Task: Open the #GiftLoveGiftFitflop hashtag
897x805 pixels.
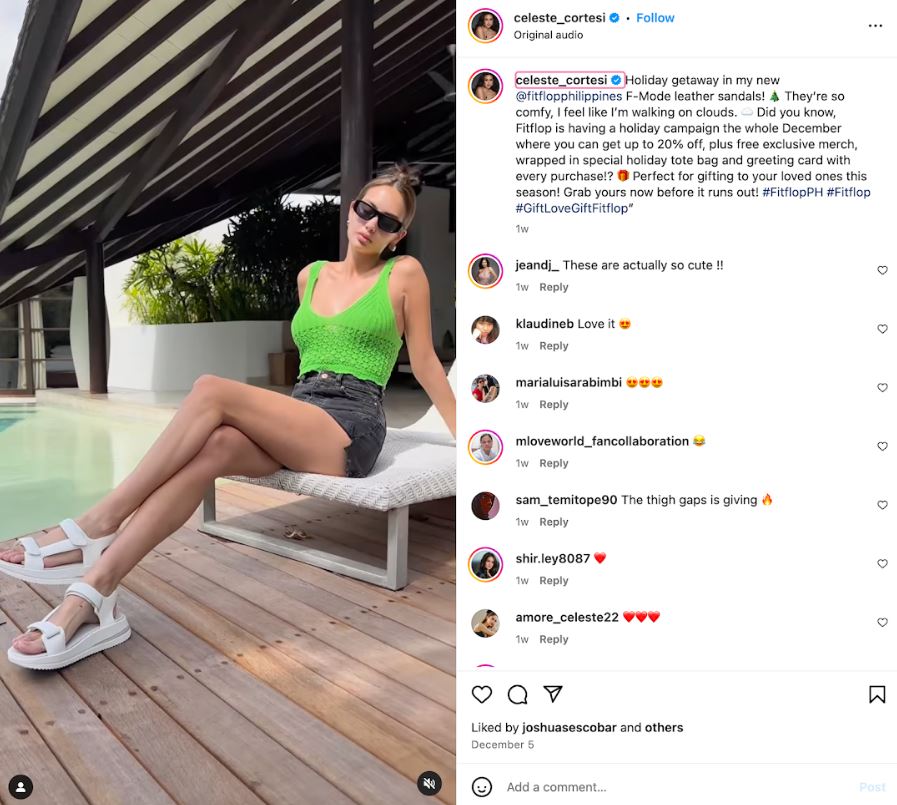Action: [x=571, y=208]
